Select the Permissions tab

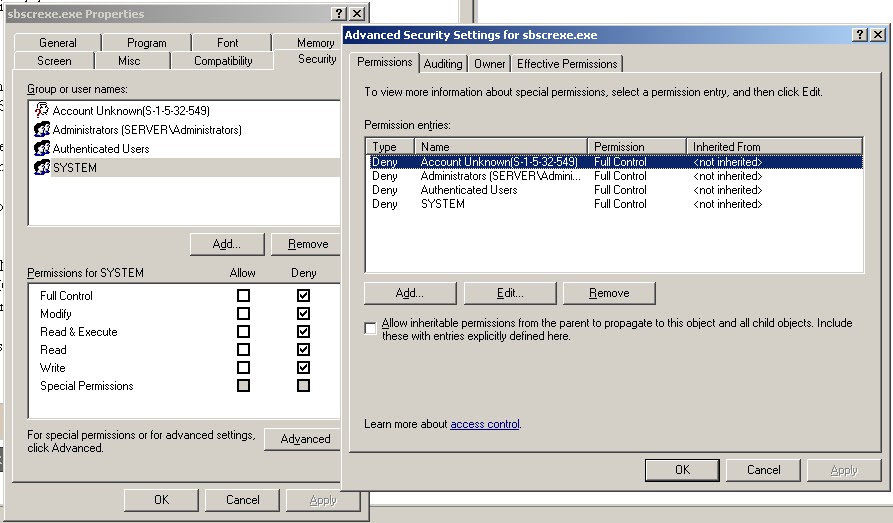(x=384, y=62)
